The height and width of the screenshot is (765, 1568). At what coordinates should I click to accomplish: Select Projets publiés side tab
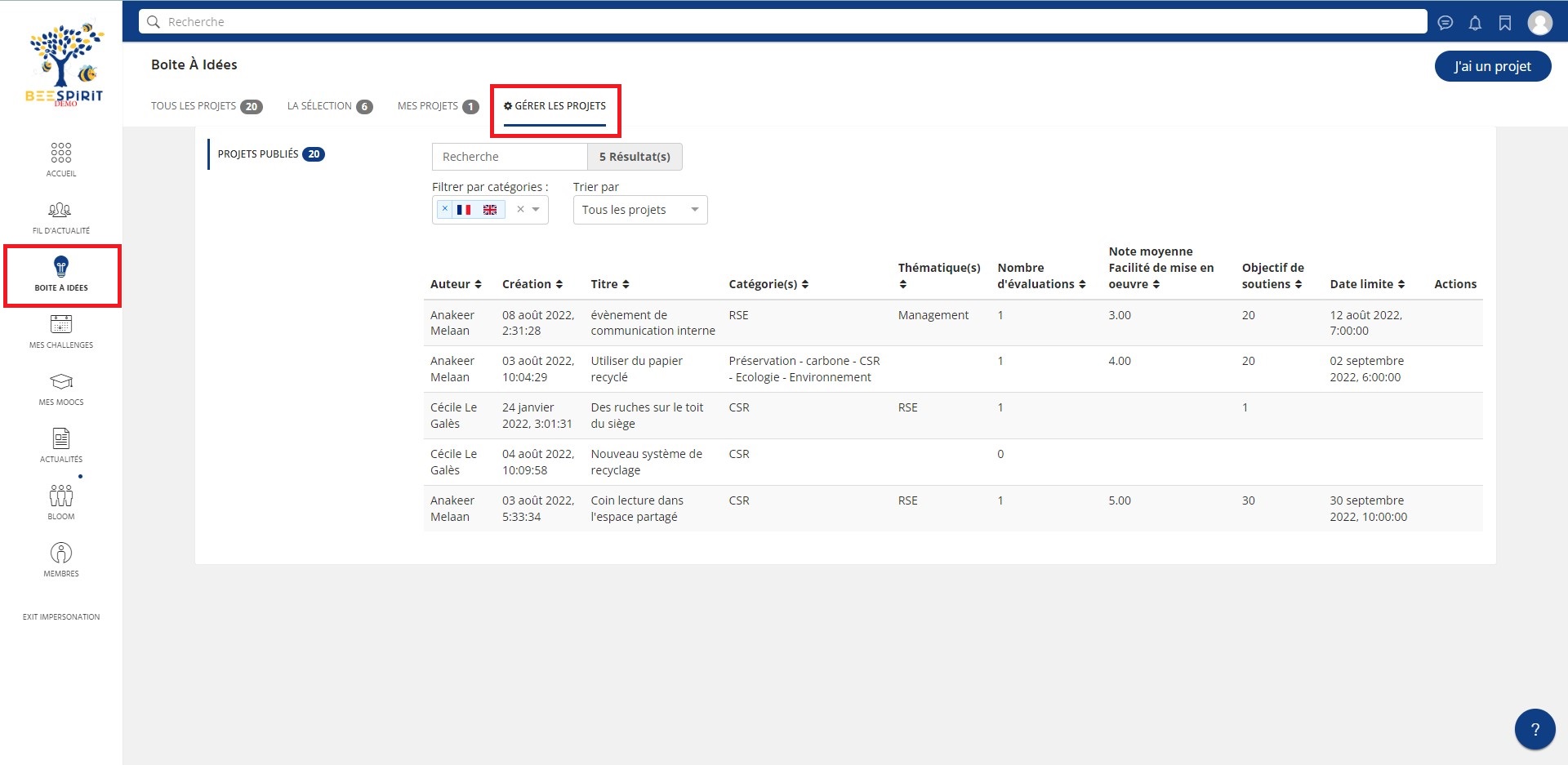271,154
